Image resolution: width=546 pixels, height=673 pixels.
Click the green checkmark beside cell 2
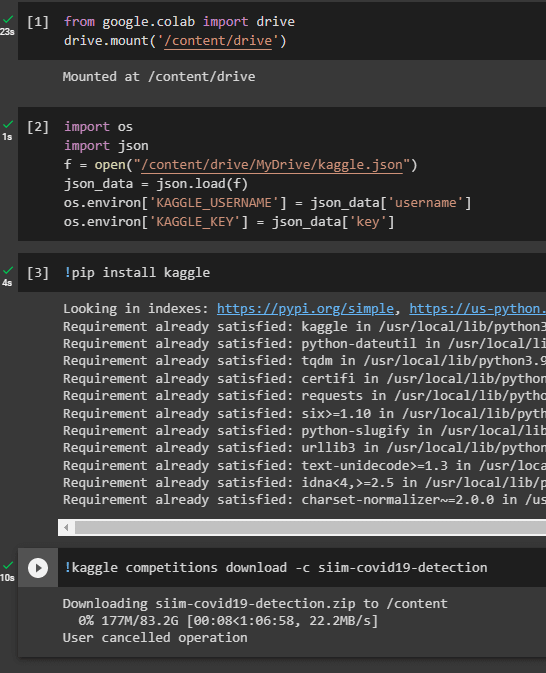pos(8,124)
